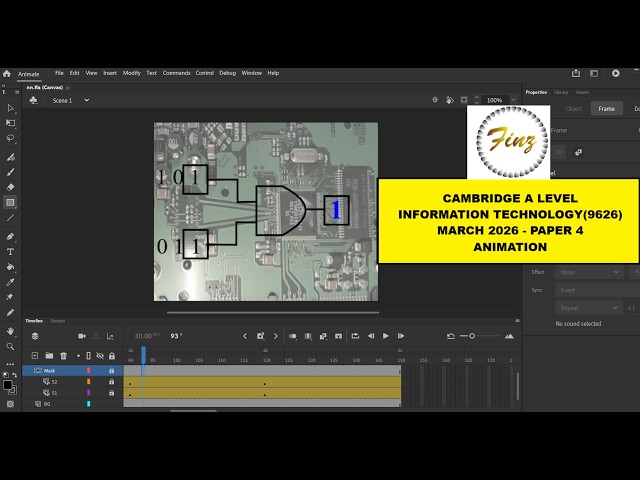The width and height of the screenshot is (640, 480).
Task: Open the File menu
Action: (59, 73)
